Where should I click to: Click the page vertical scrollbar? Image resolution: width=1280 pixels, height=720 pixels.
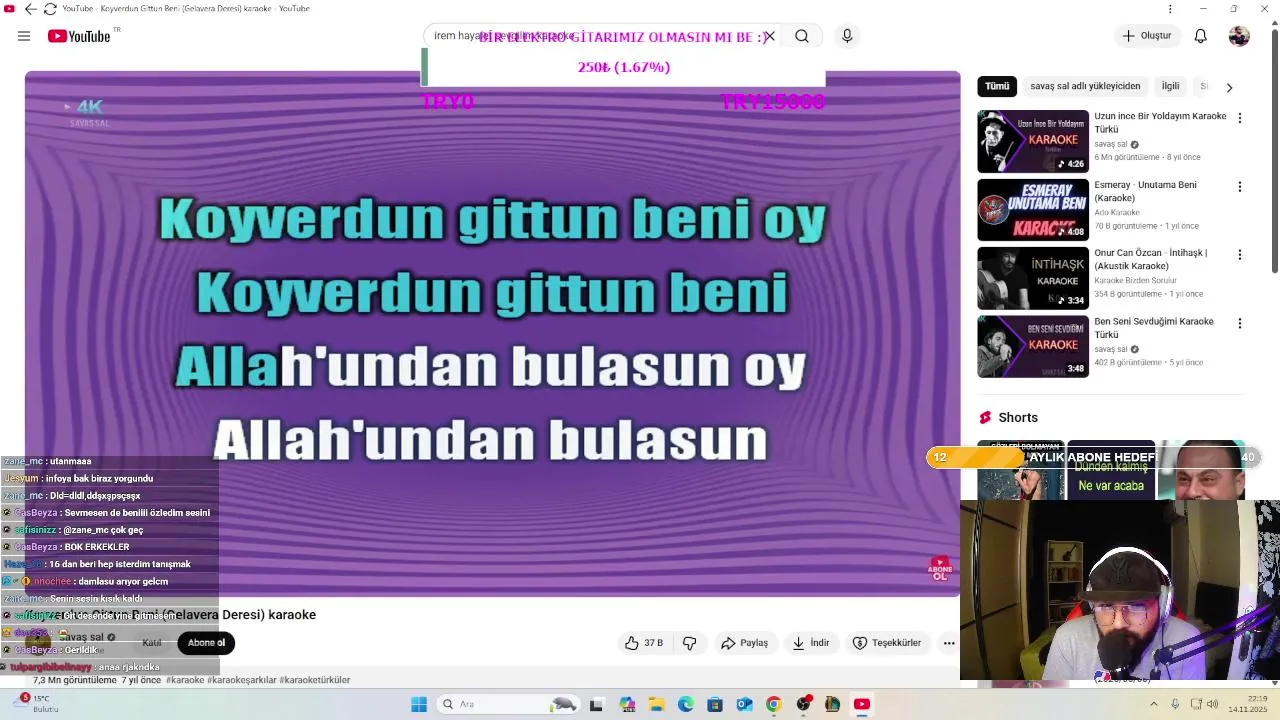point(1274,150)
